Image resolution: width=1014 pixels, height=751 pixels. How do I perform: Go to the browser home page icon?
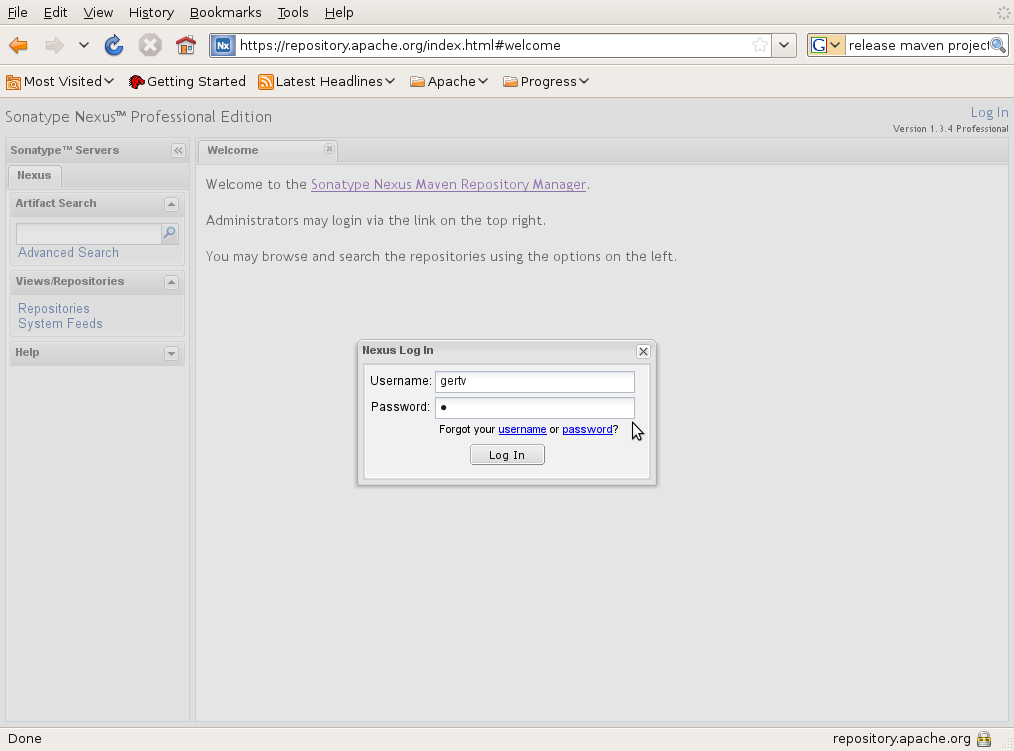click(186, 45)
